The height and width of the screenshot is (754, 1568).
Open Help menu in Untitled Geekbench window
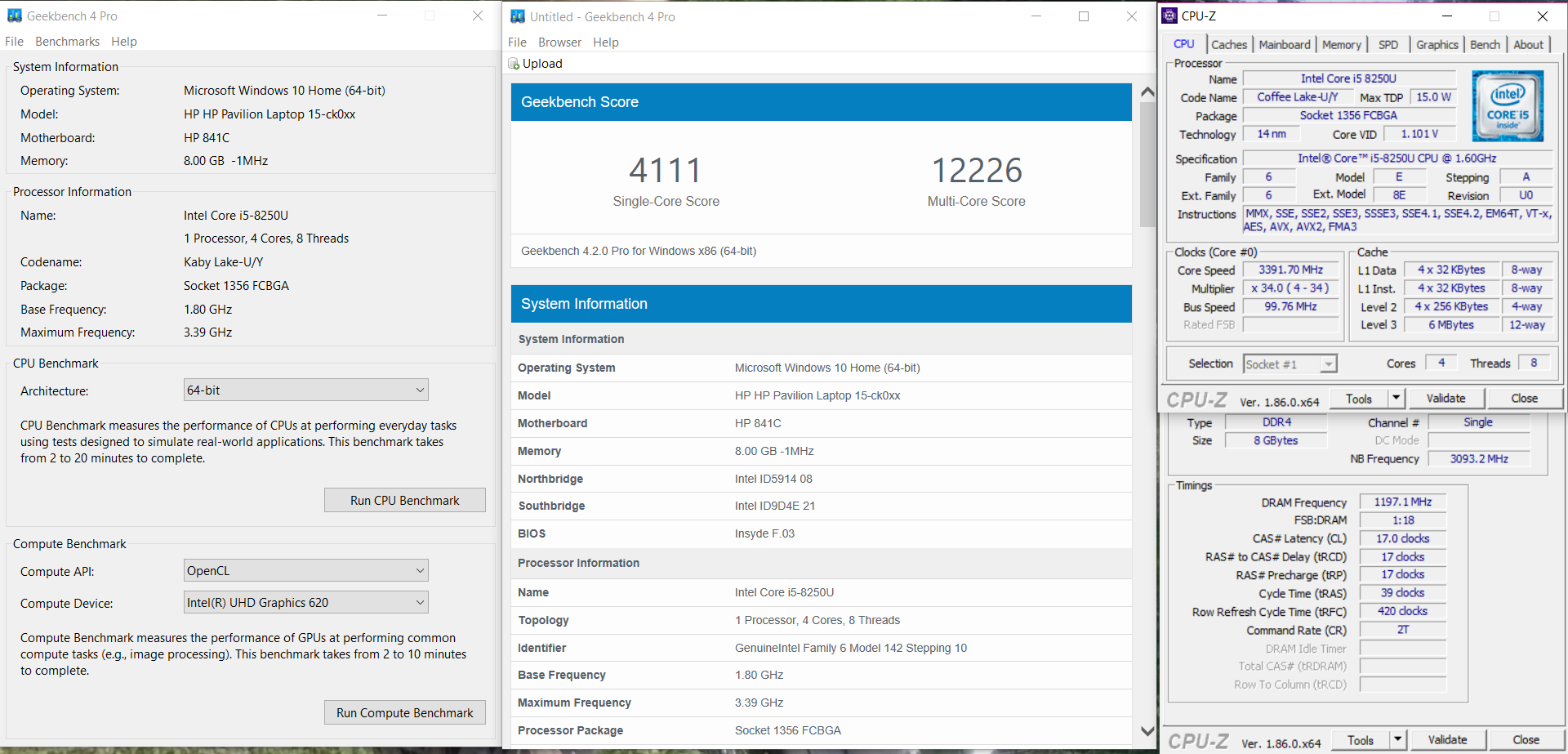pyautogui.click(x=606, y=42)
